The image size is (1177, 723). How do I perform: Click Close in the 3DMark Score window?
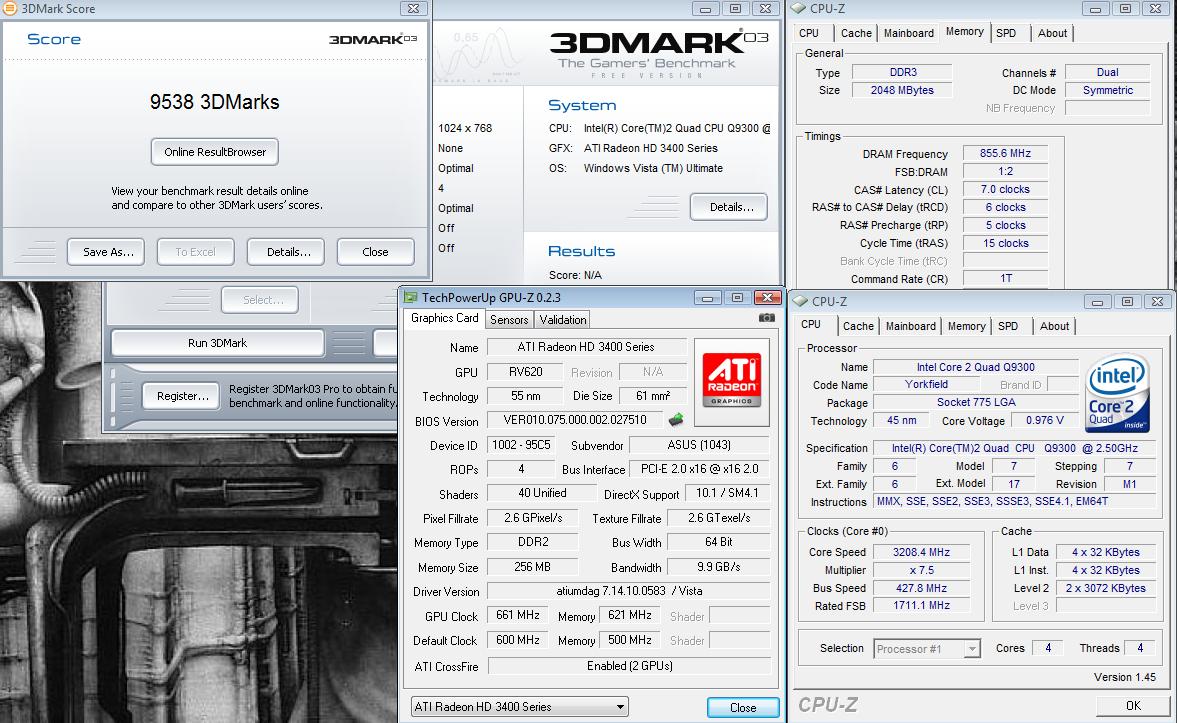tap(375, 252)
